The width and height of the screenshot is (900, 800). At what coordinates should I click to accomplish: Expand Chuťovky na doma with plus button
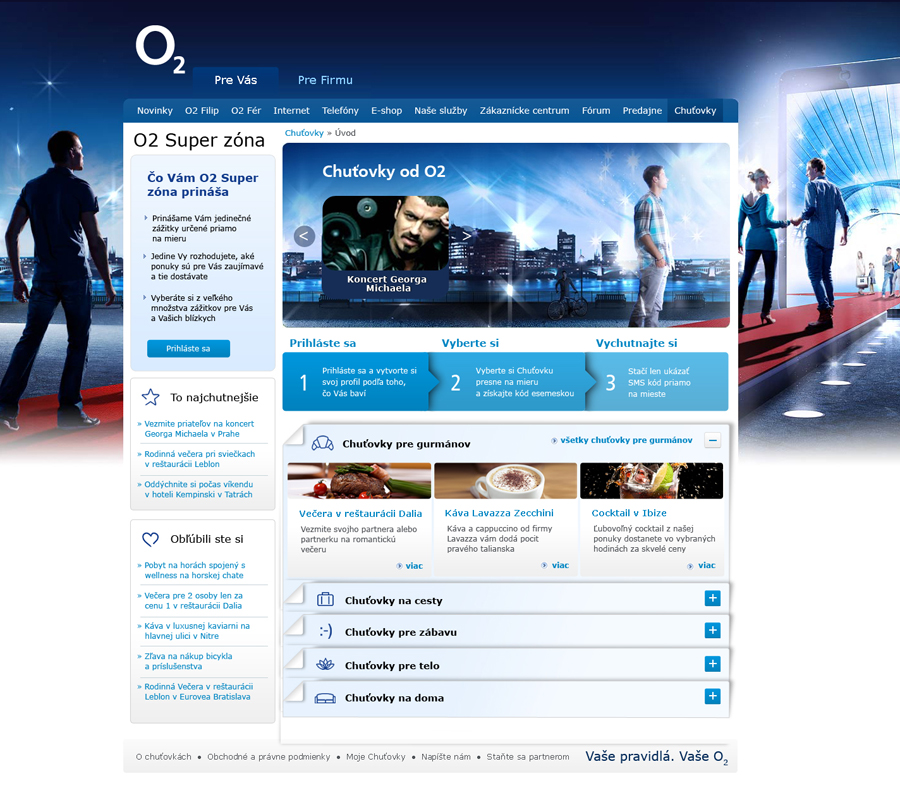(x=712, y=696)
